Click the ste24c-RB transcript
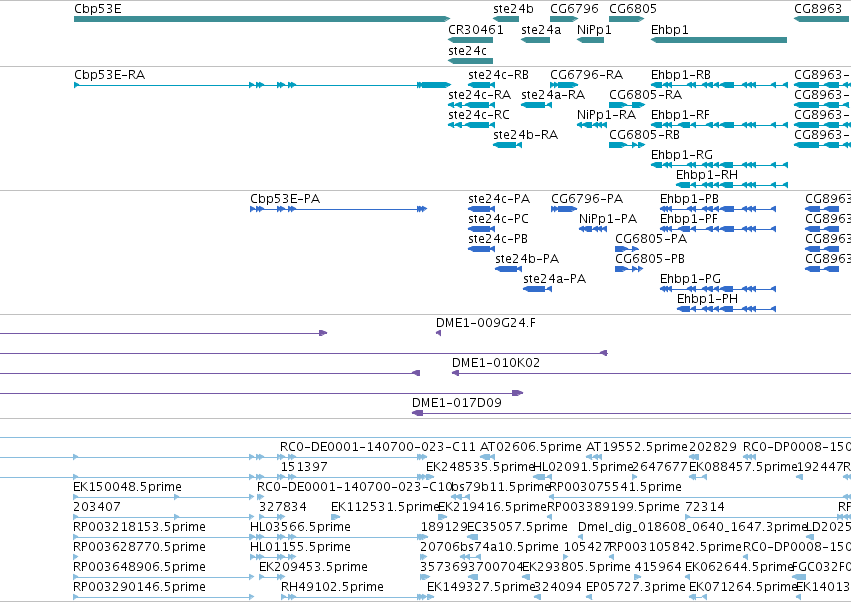 (481, 85)
